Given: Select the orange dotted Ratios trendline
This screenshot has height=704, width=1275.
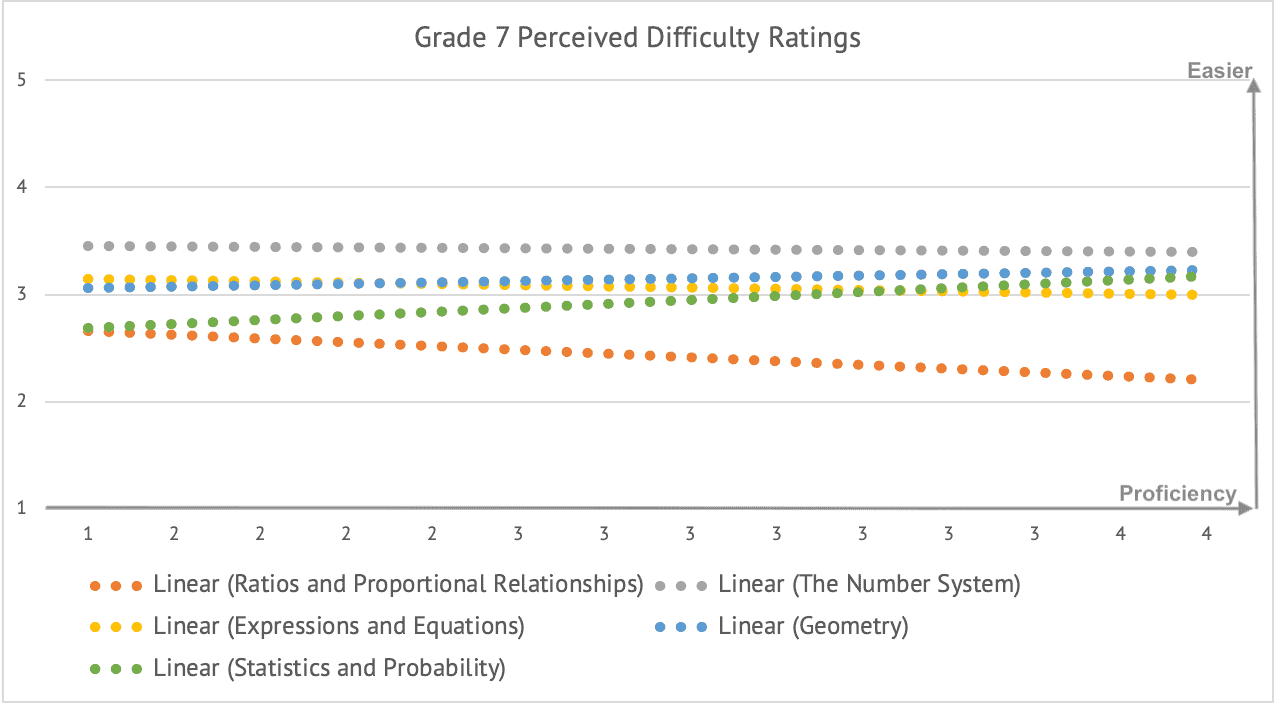Looking at the screenshot, I should tap(650, 356).
